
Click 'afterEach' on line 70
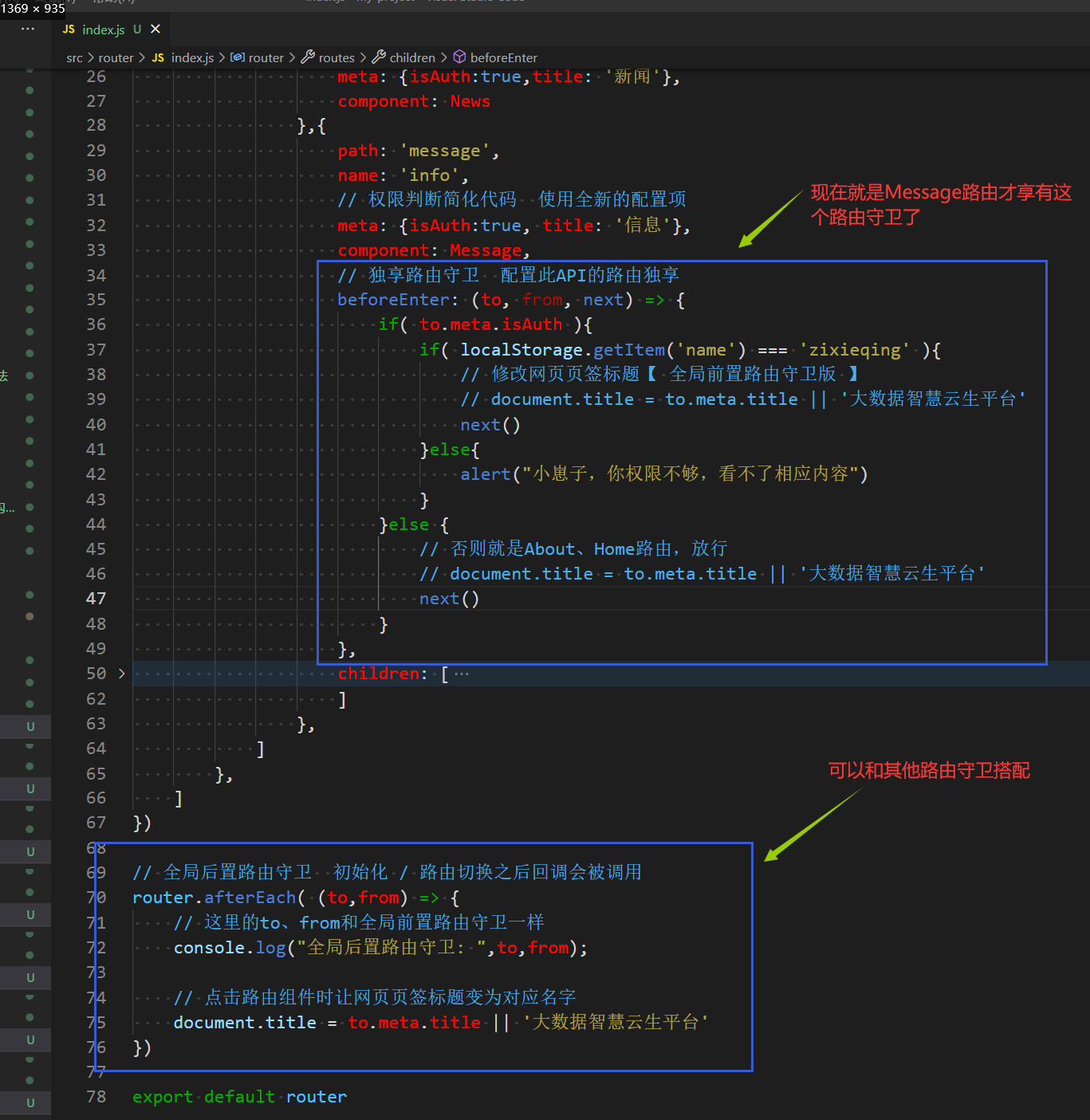tap(250, 898)
